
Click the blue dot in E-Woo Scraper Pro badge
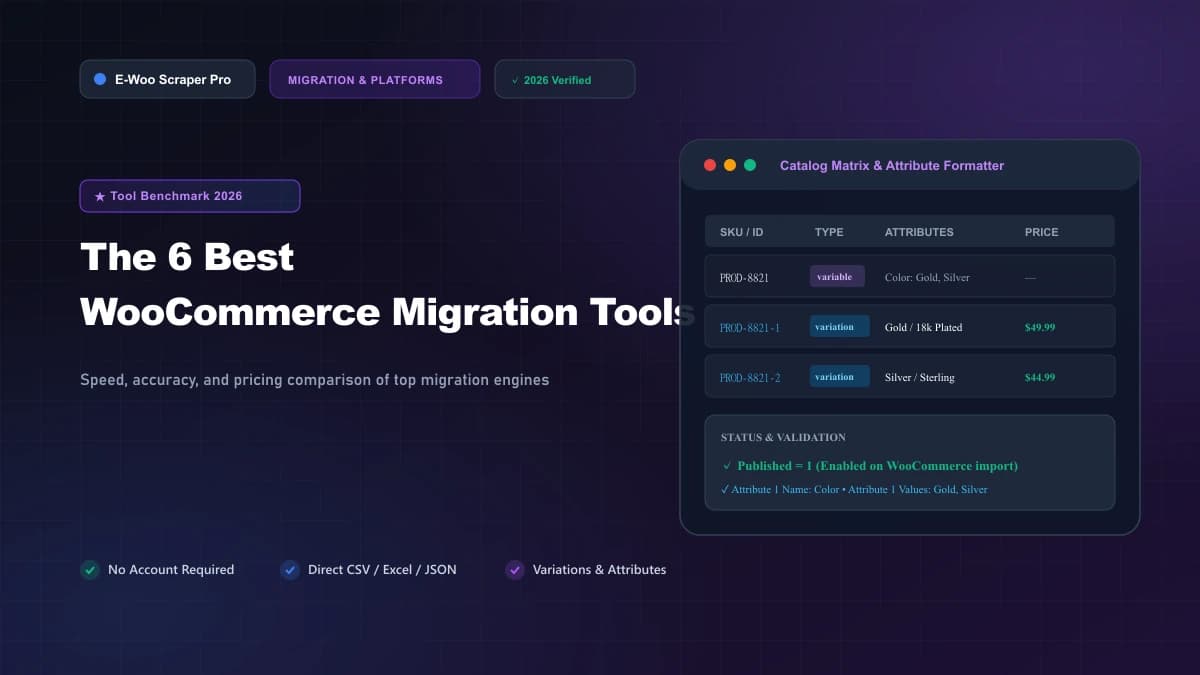click(x=100, y=79)
